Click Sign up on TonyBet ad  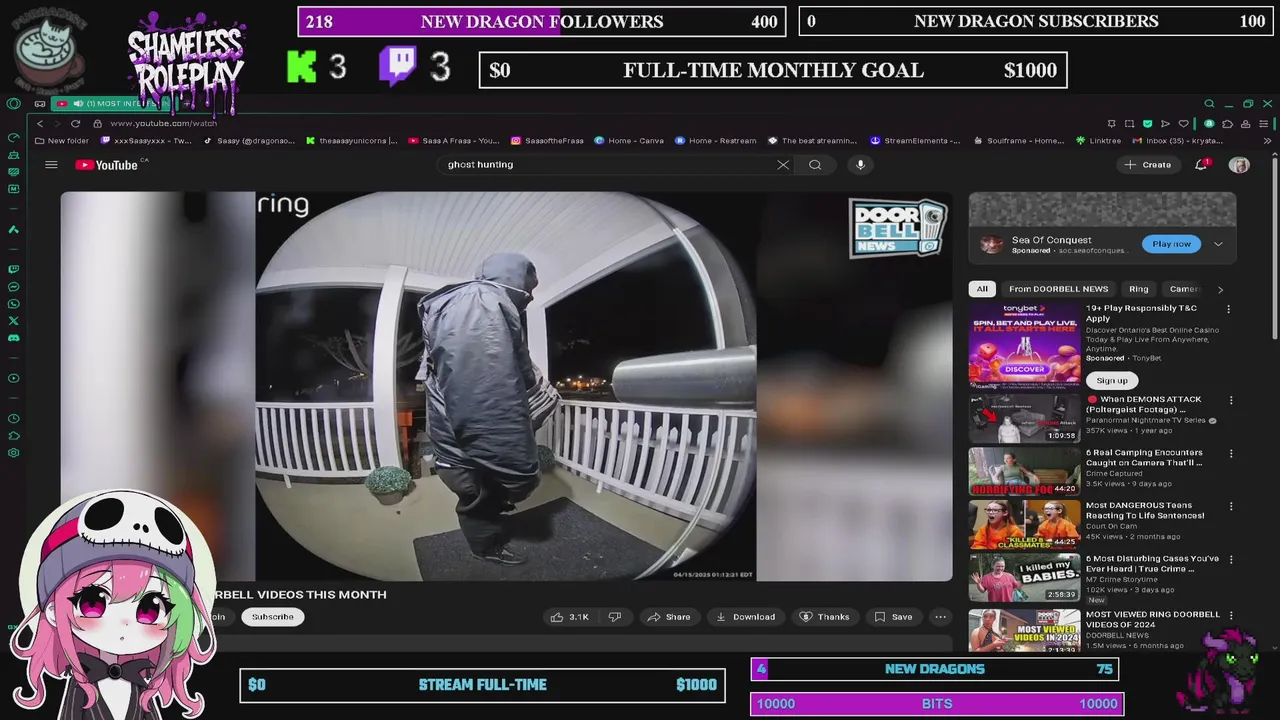(x=1111, y=380)
